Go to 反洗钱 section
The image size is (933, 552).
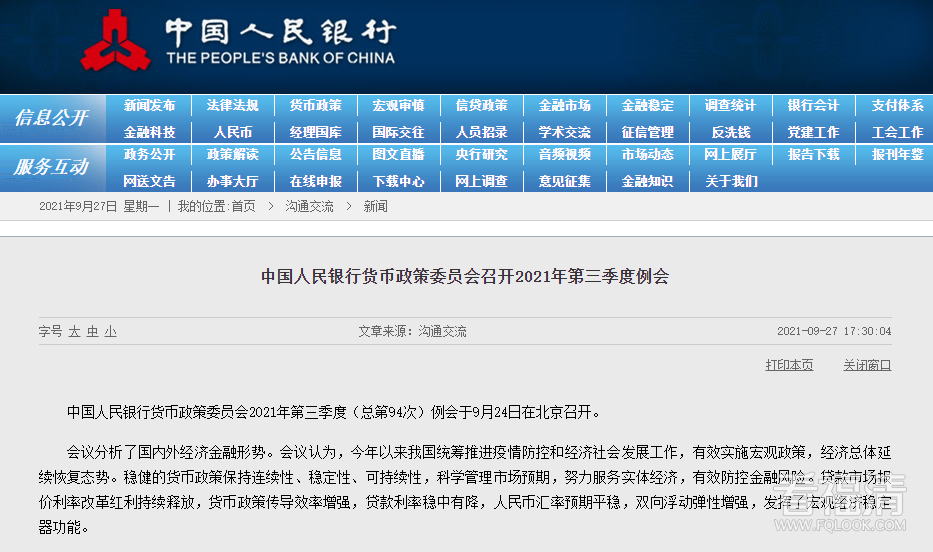(731, 132)
